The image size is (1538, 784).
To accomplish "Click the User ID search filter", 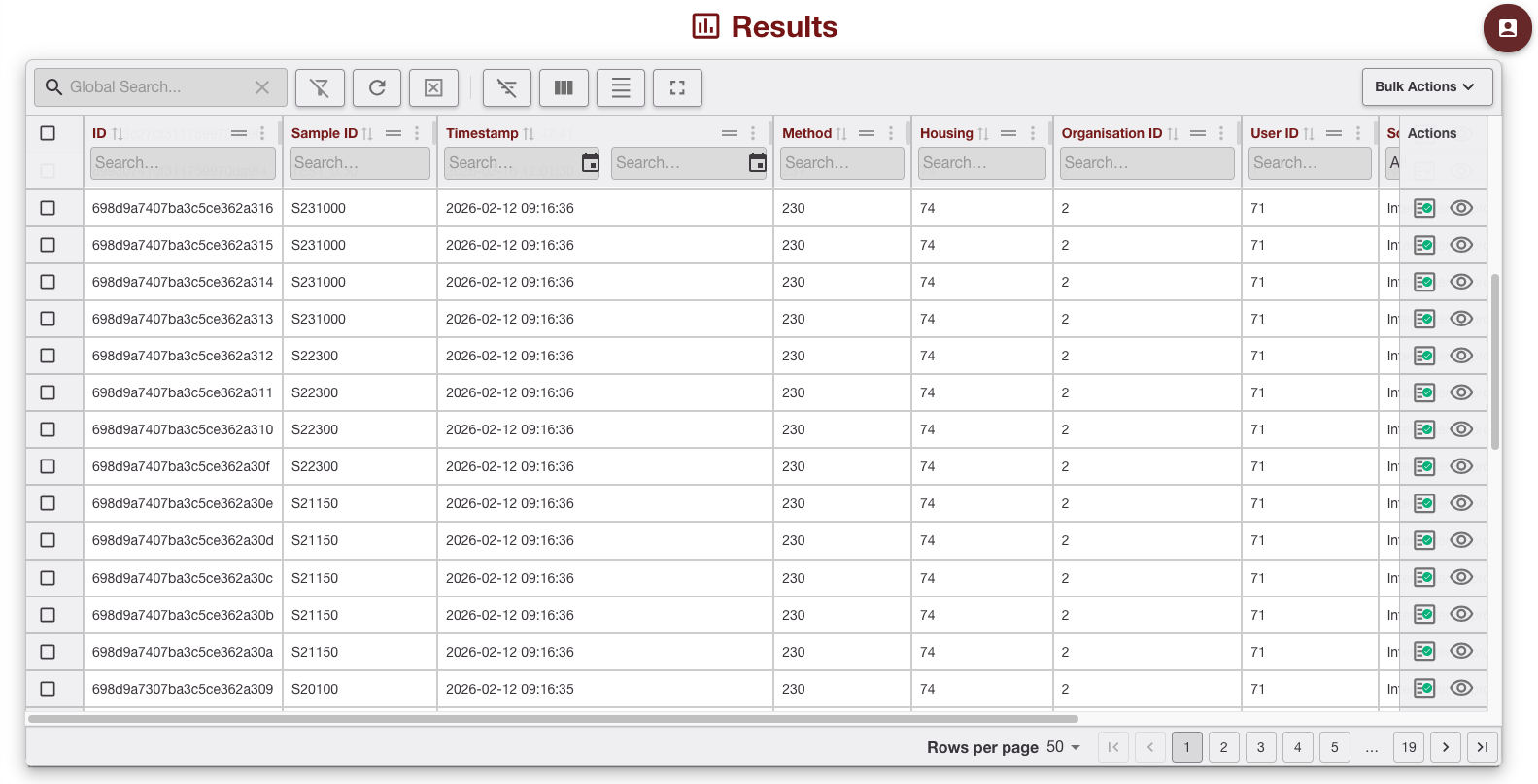I will (1310, 163).
